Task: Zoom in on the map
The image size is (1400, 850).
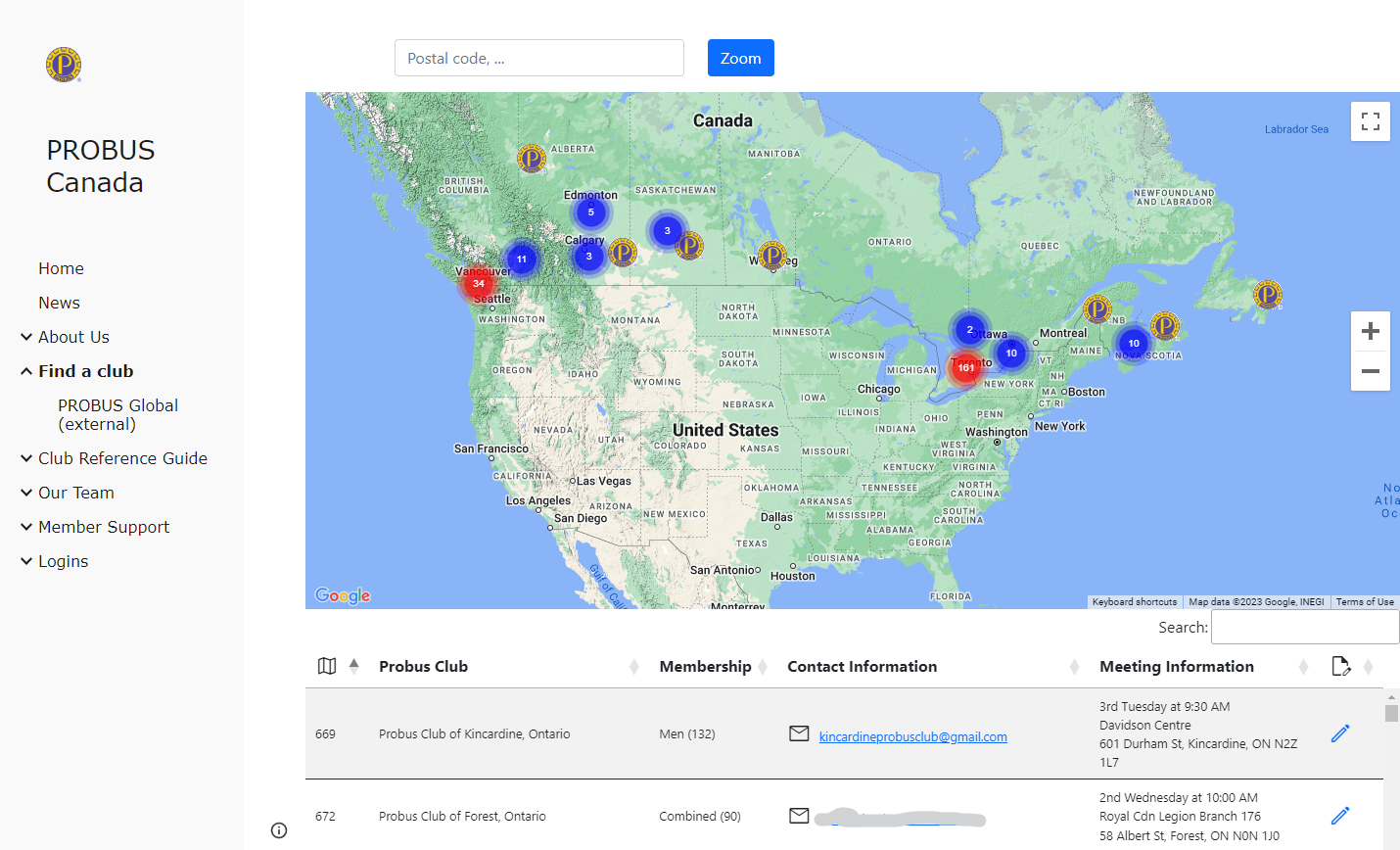Action: tap(1371, 331)
